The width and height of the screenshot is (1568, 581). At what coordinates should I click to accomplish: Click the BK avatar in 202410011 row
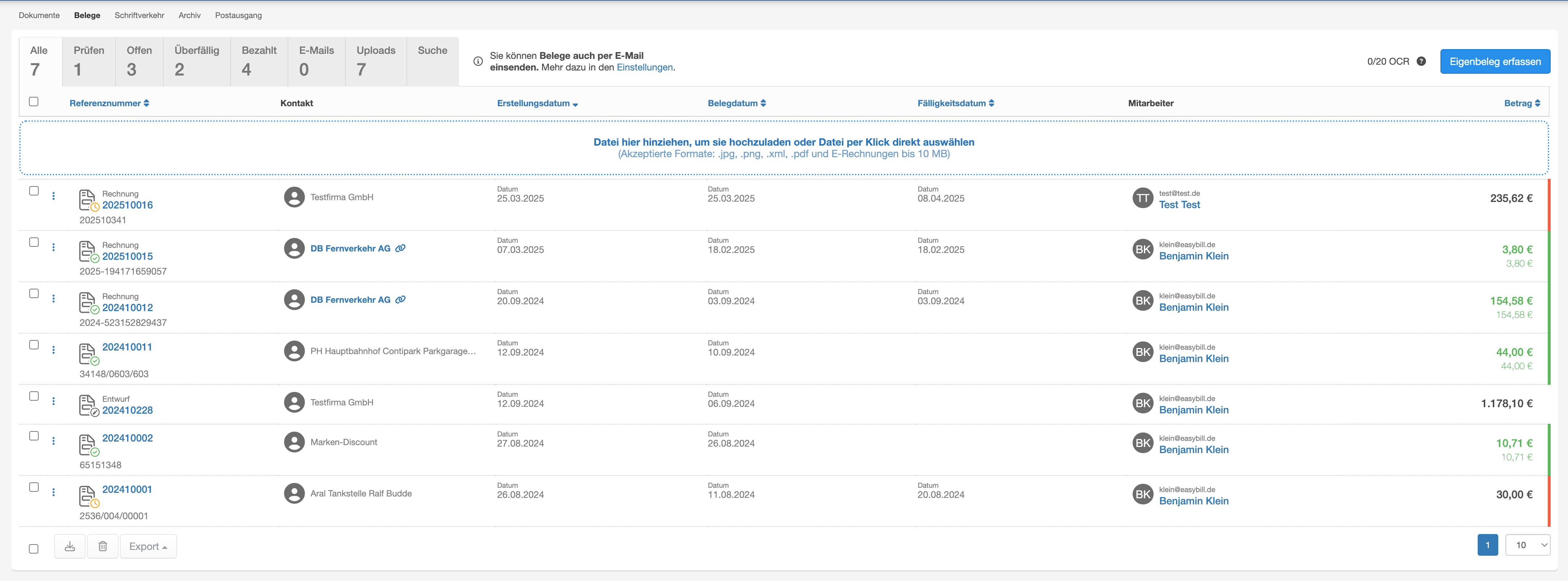coord(1142,352)
